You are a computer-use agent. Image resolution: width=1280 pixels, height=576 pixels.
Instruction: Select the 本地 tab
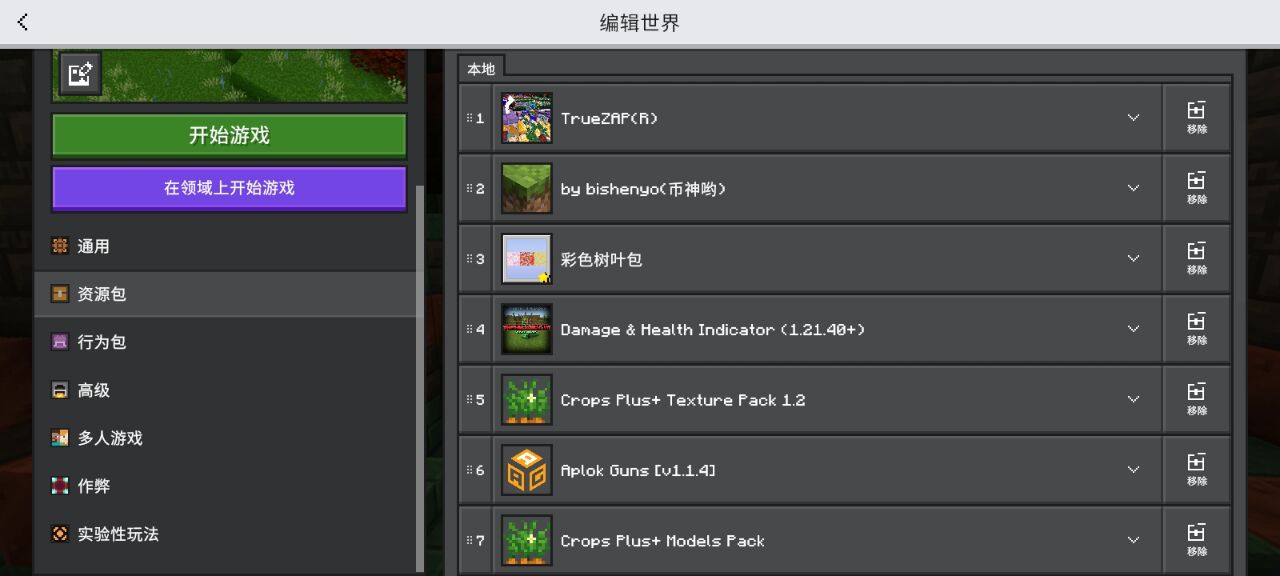(x=481, y=68)
